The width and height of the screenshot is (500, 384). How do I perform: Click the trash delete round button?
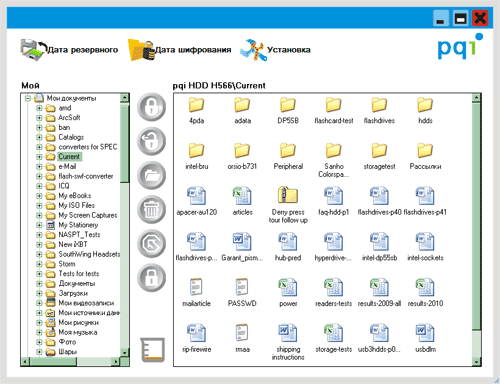151,209
